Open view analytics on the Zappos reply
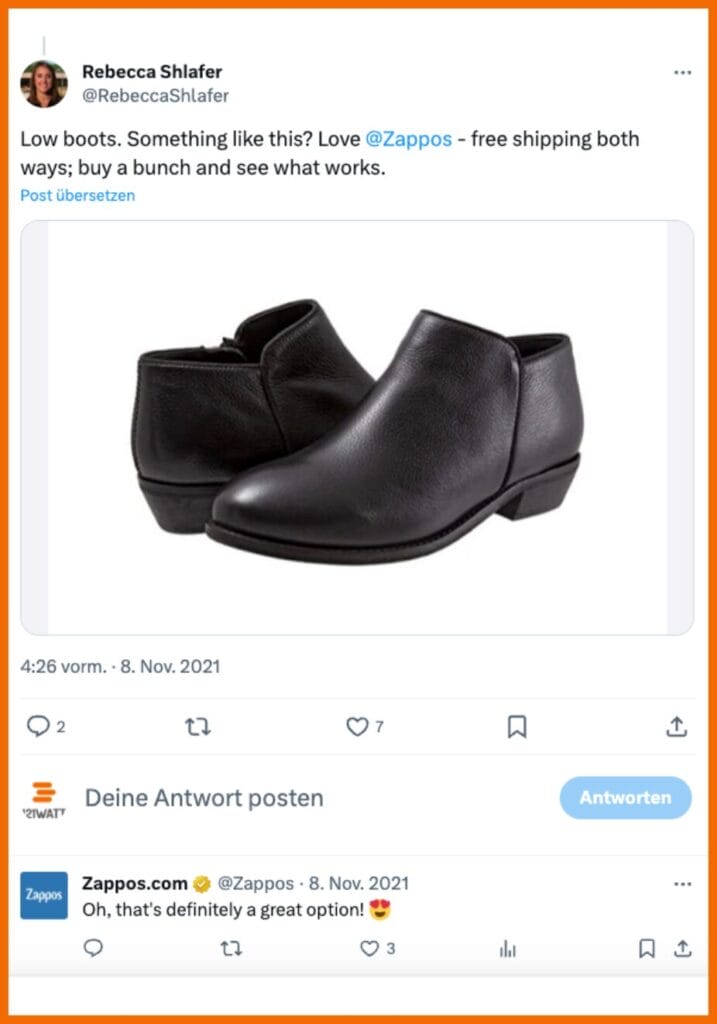717x1024 pixels. (x=507, y=948)
